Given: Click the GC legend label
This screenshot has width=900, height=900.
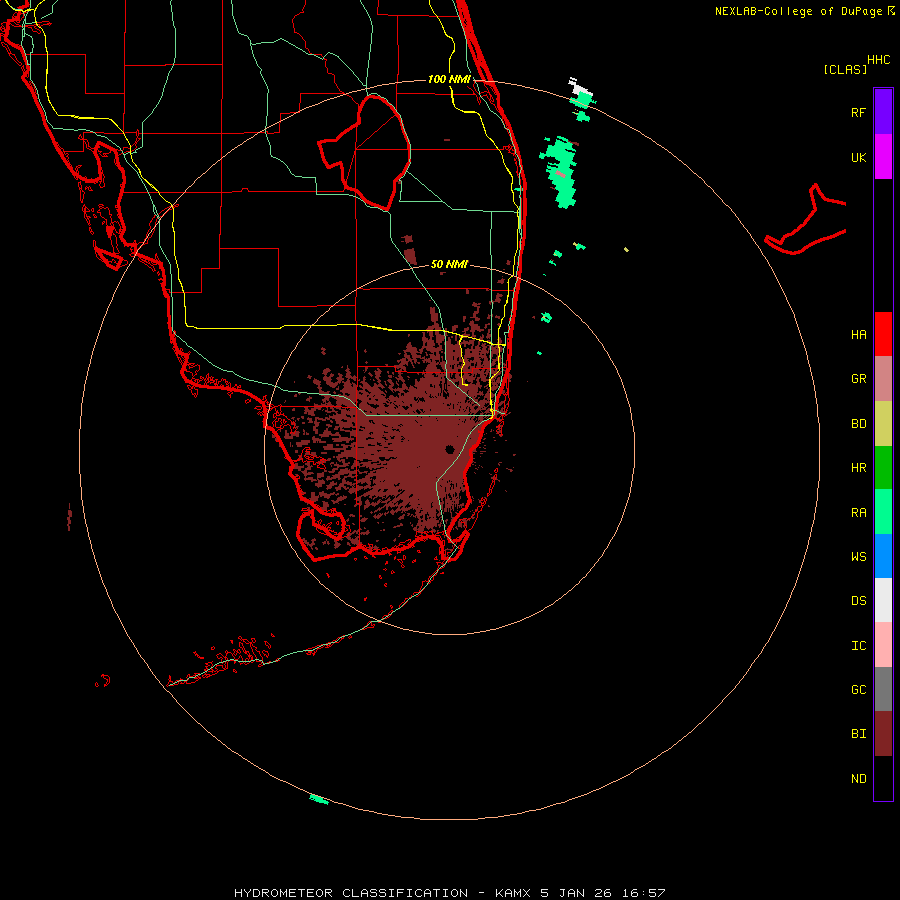Looking at the screenshot, I should pyautogui.click(x=858, y=690).
